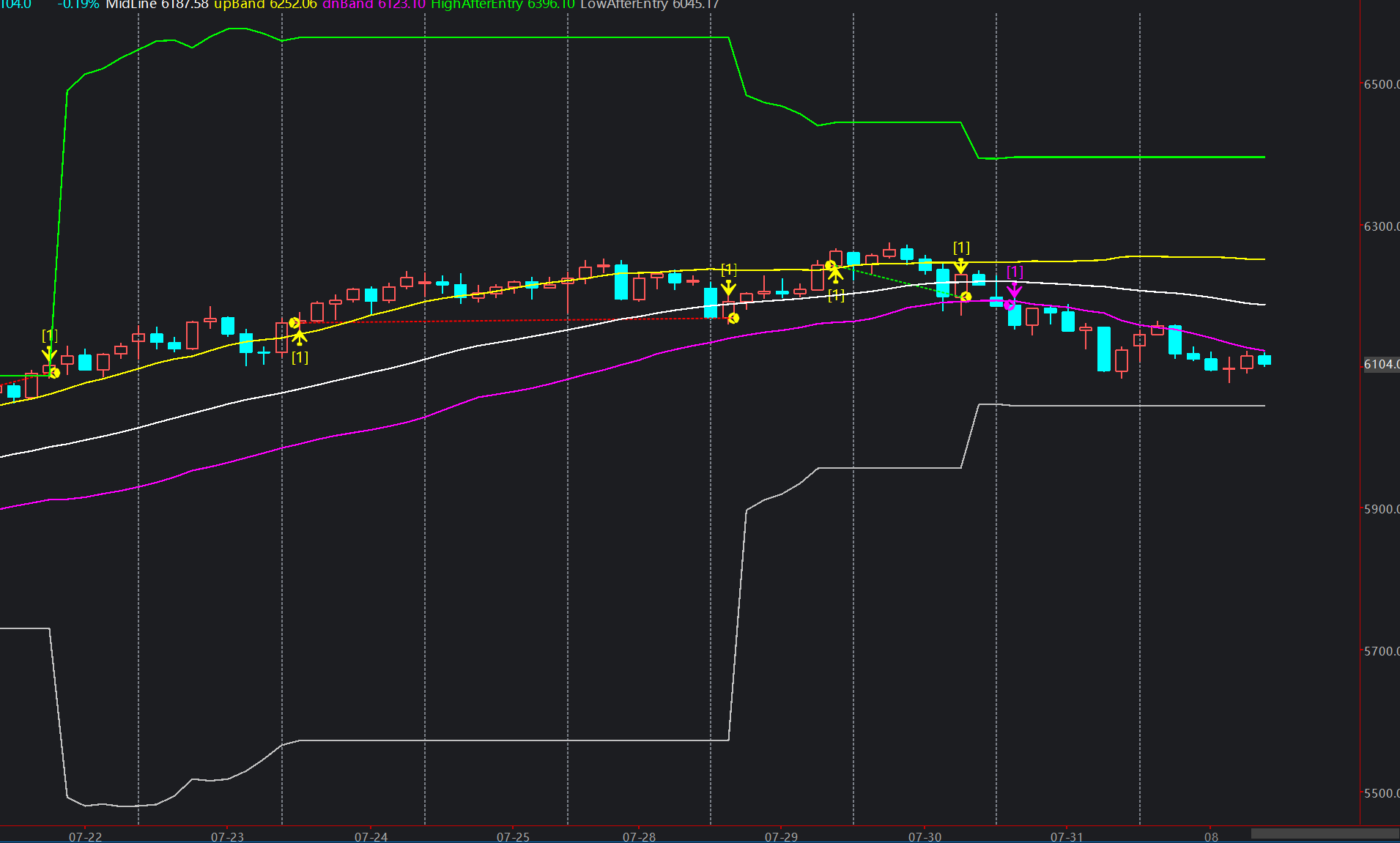
Task: Click the 6300.0 price axis label
Action: 1381,226
